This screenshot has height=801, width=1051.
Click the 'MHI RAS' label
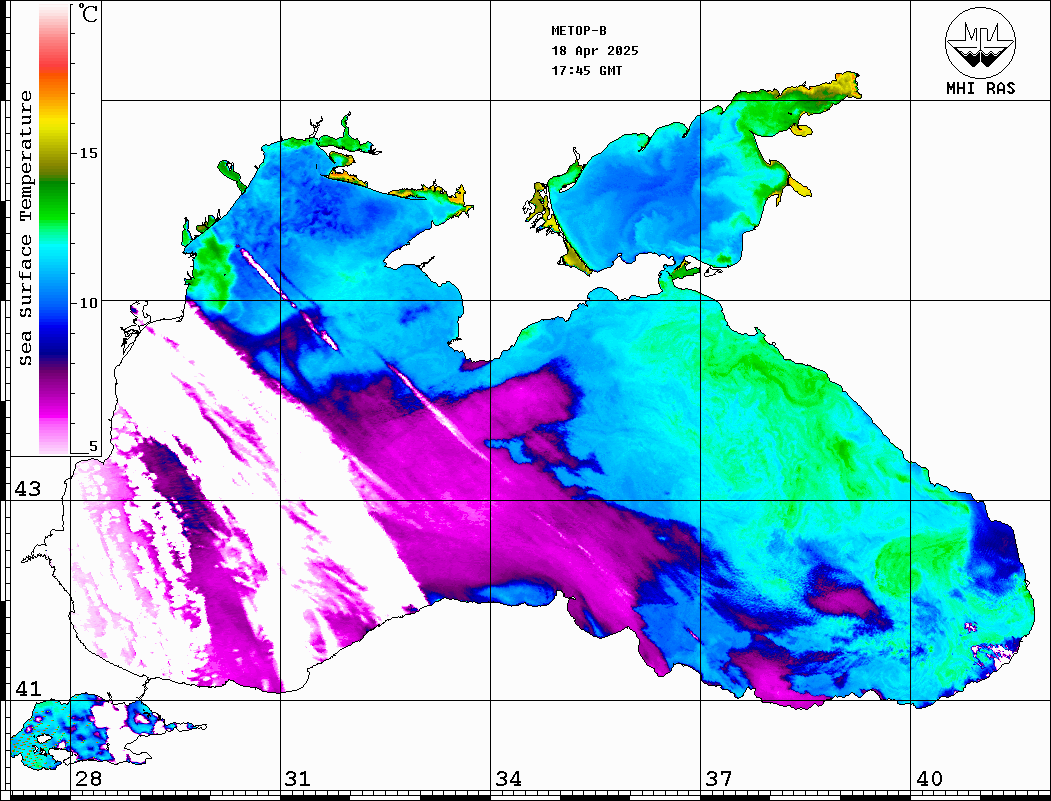click(x=980, y=88)
